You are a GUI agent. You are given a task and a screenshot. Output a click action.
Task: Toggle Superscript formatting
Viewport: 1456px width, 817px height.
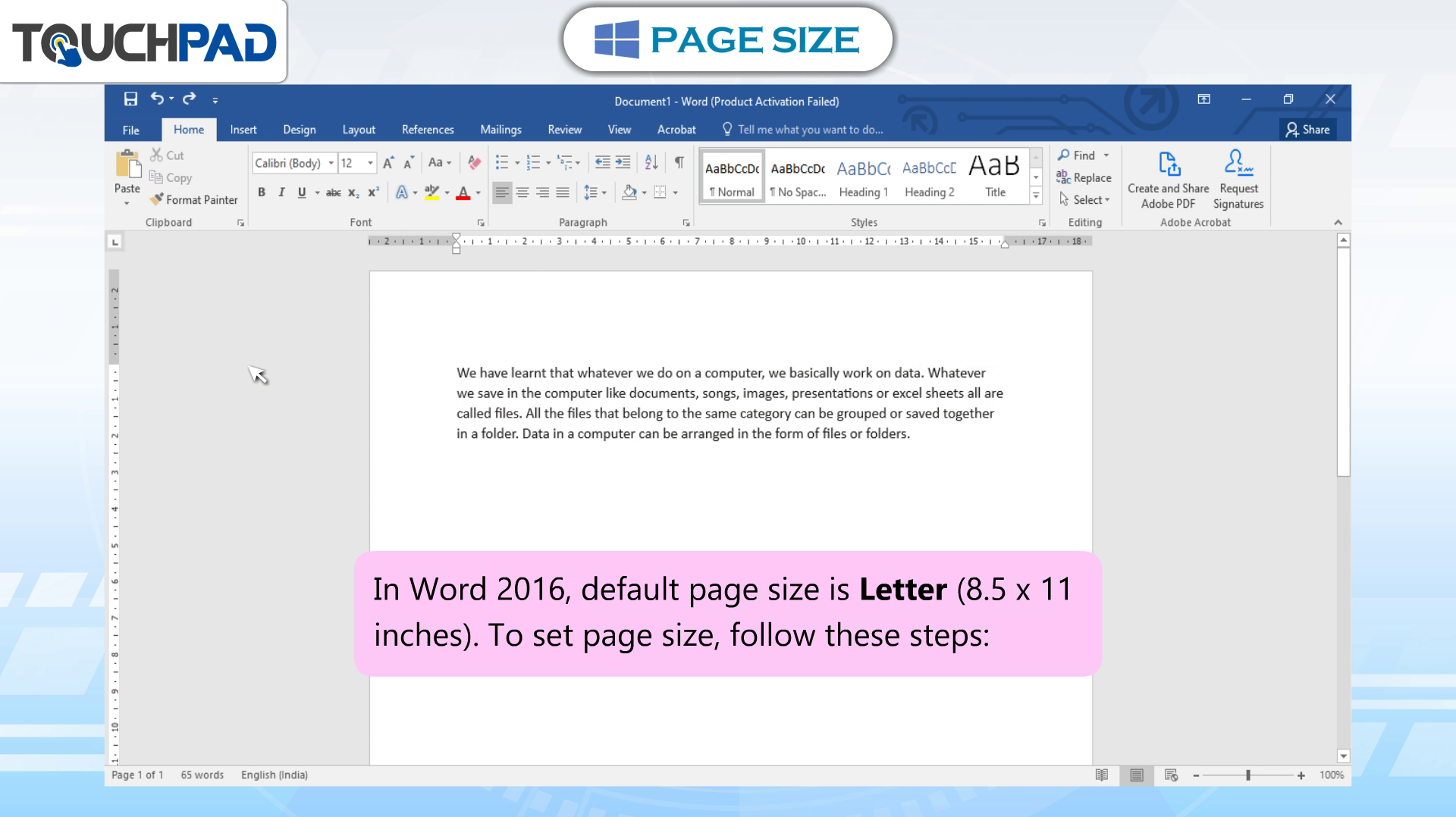click(373, 193)
